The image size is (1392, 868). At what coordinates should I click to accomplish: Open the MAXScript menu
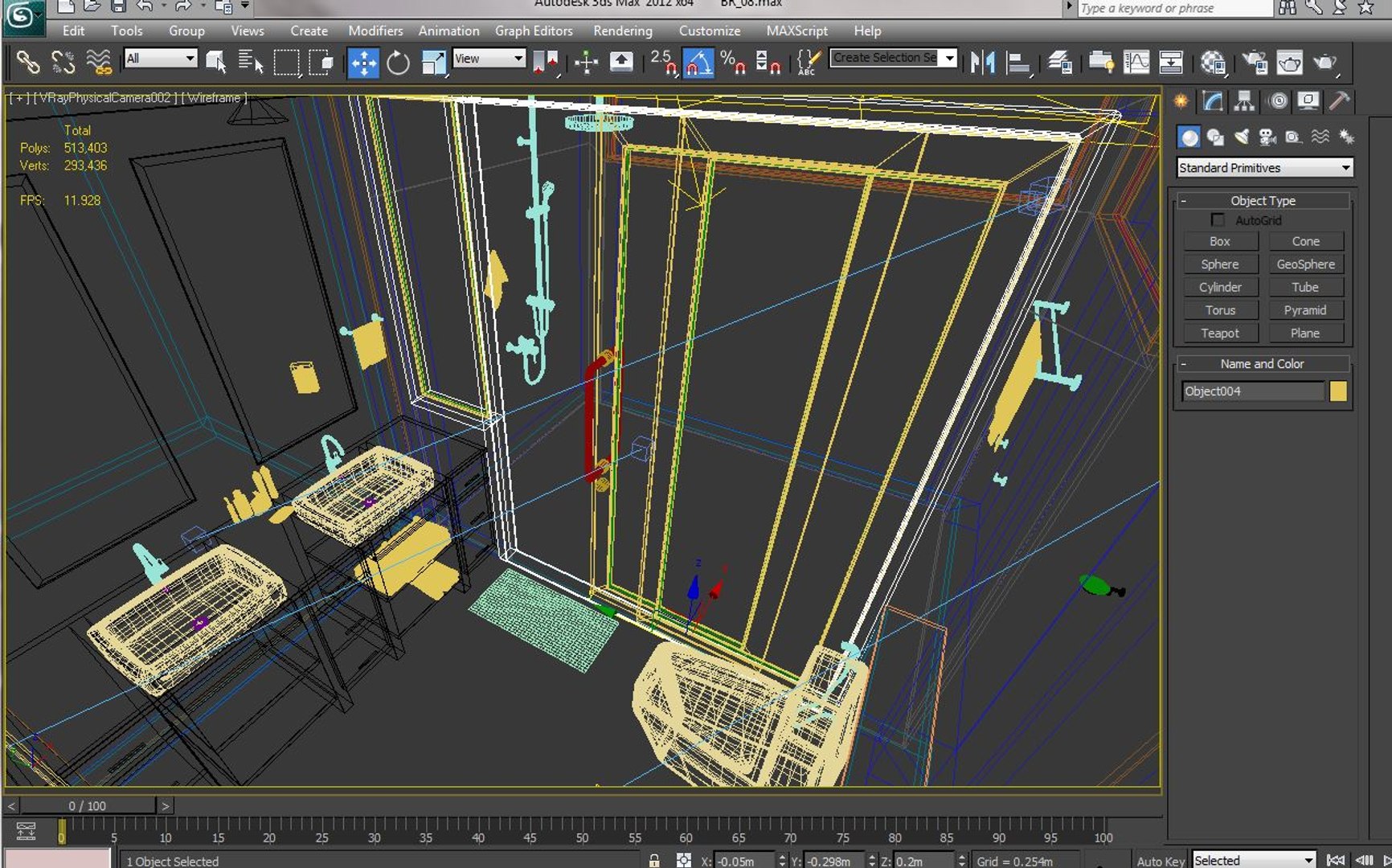click(796, 31)
